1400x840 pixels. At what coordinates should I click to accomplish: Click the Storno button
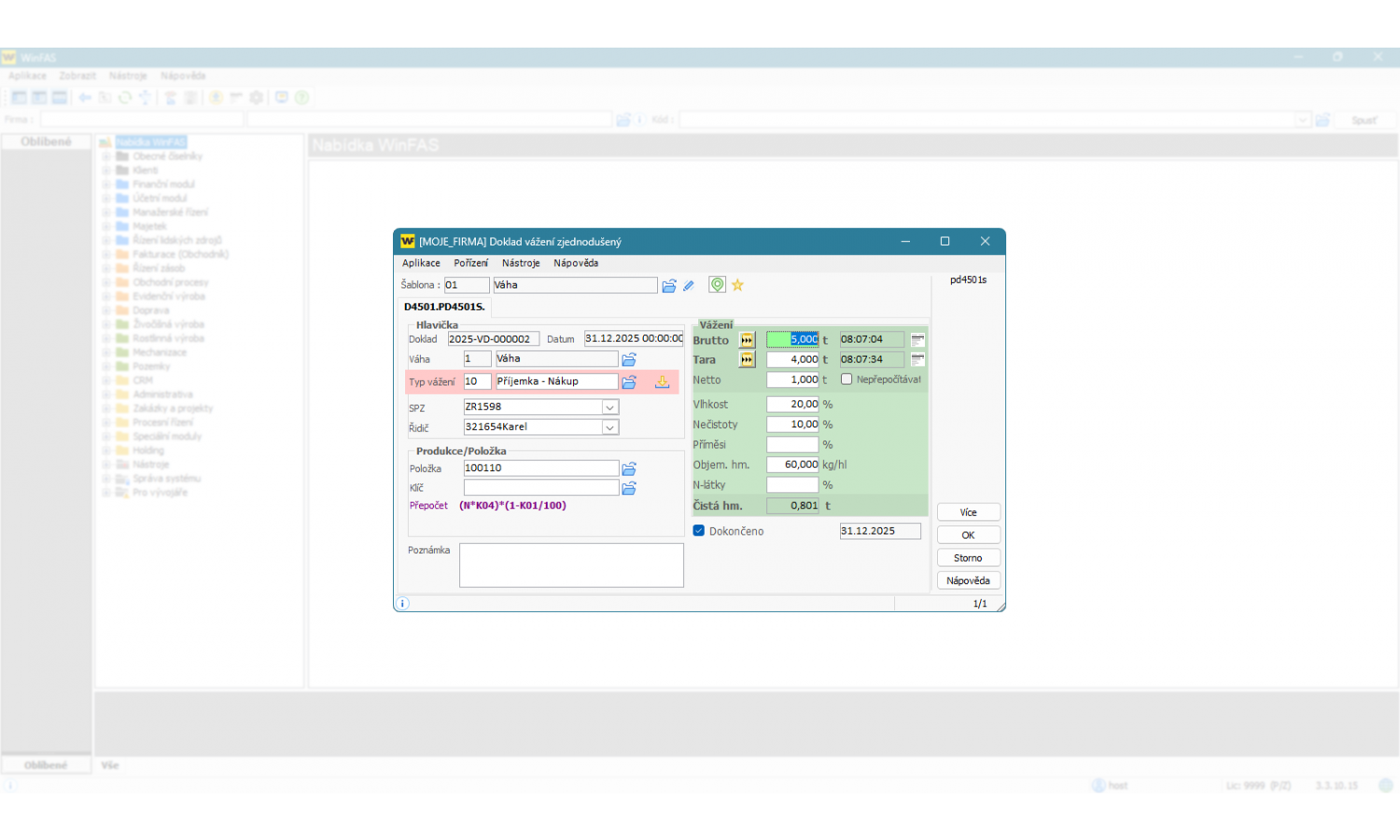pos(968,558)
